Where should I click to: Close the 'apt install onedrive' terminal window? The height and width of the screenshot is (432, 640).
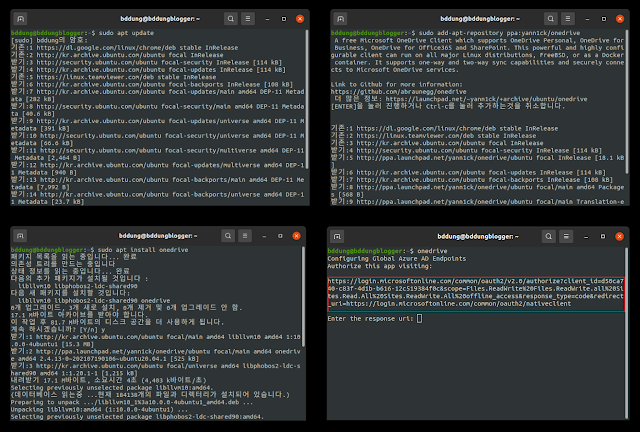[296, 236]
